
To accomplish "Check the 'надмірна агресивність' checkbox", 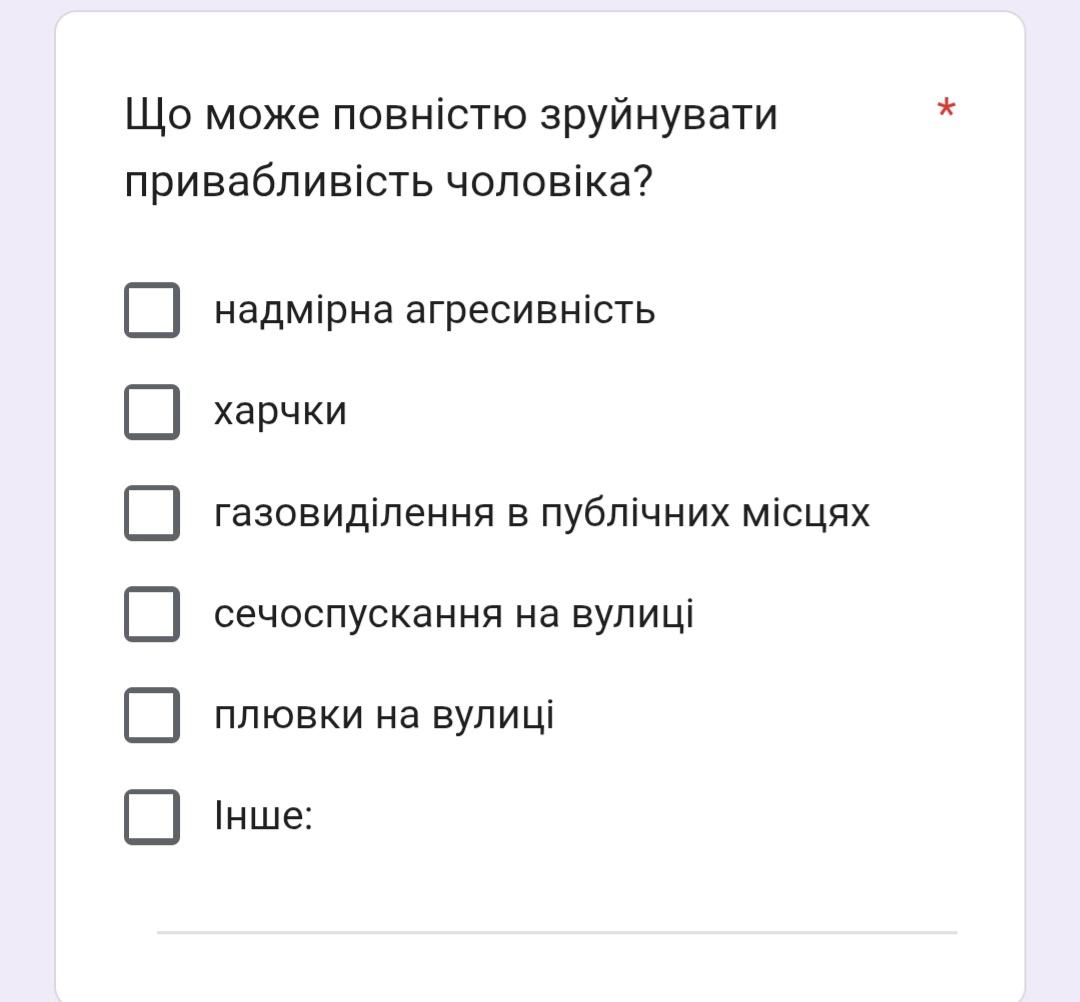I will (152, 310).
